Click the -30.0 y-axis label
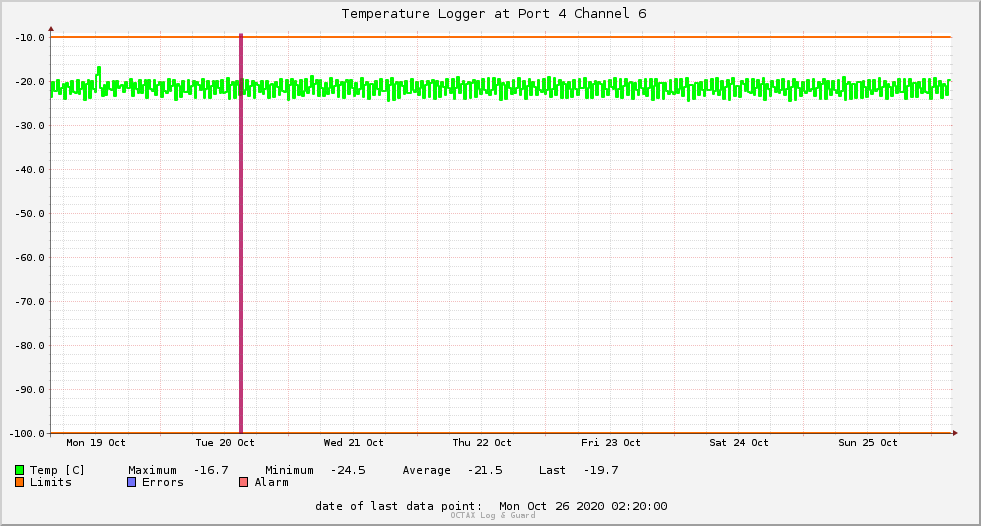Image resolution: width=981 pixels, height=526 pixels. [x=29, y=126]
